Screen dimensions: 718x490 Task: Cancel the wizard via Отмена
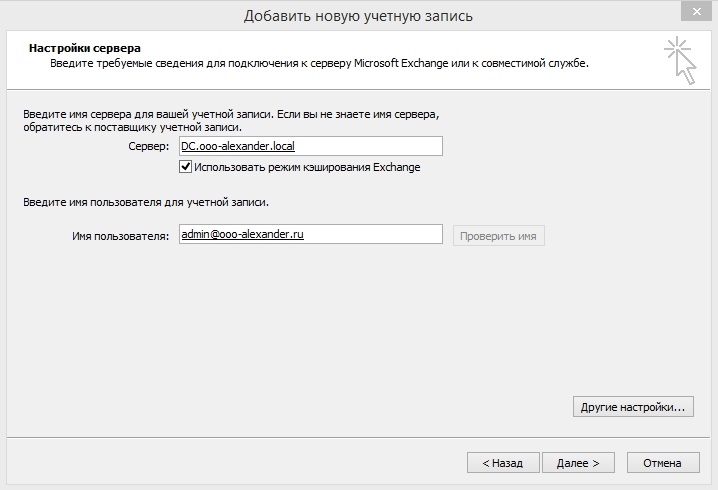click(663, 463)
